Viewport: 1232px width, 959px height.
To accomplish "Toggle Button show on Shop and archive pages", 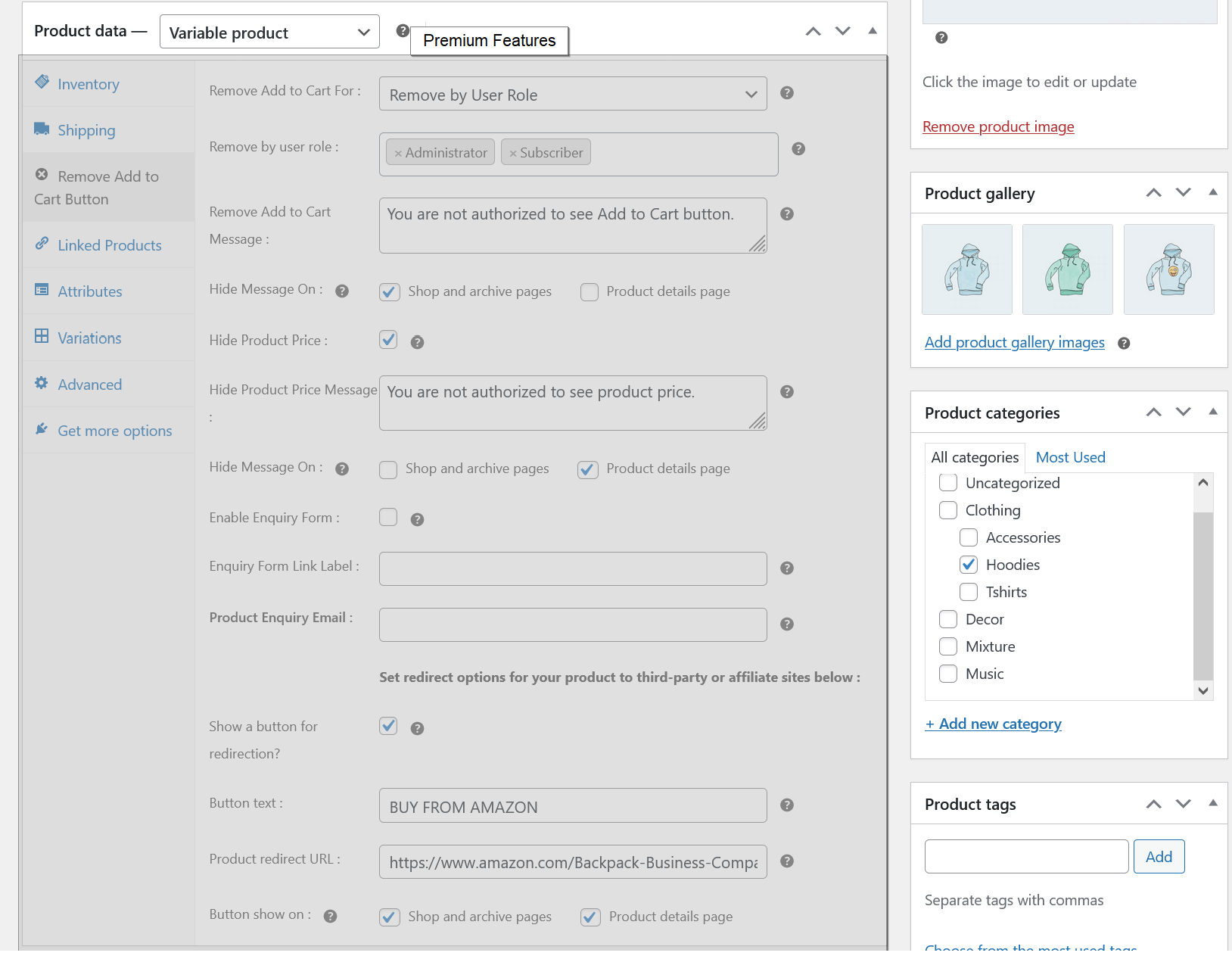I will point(390,917).
